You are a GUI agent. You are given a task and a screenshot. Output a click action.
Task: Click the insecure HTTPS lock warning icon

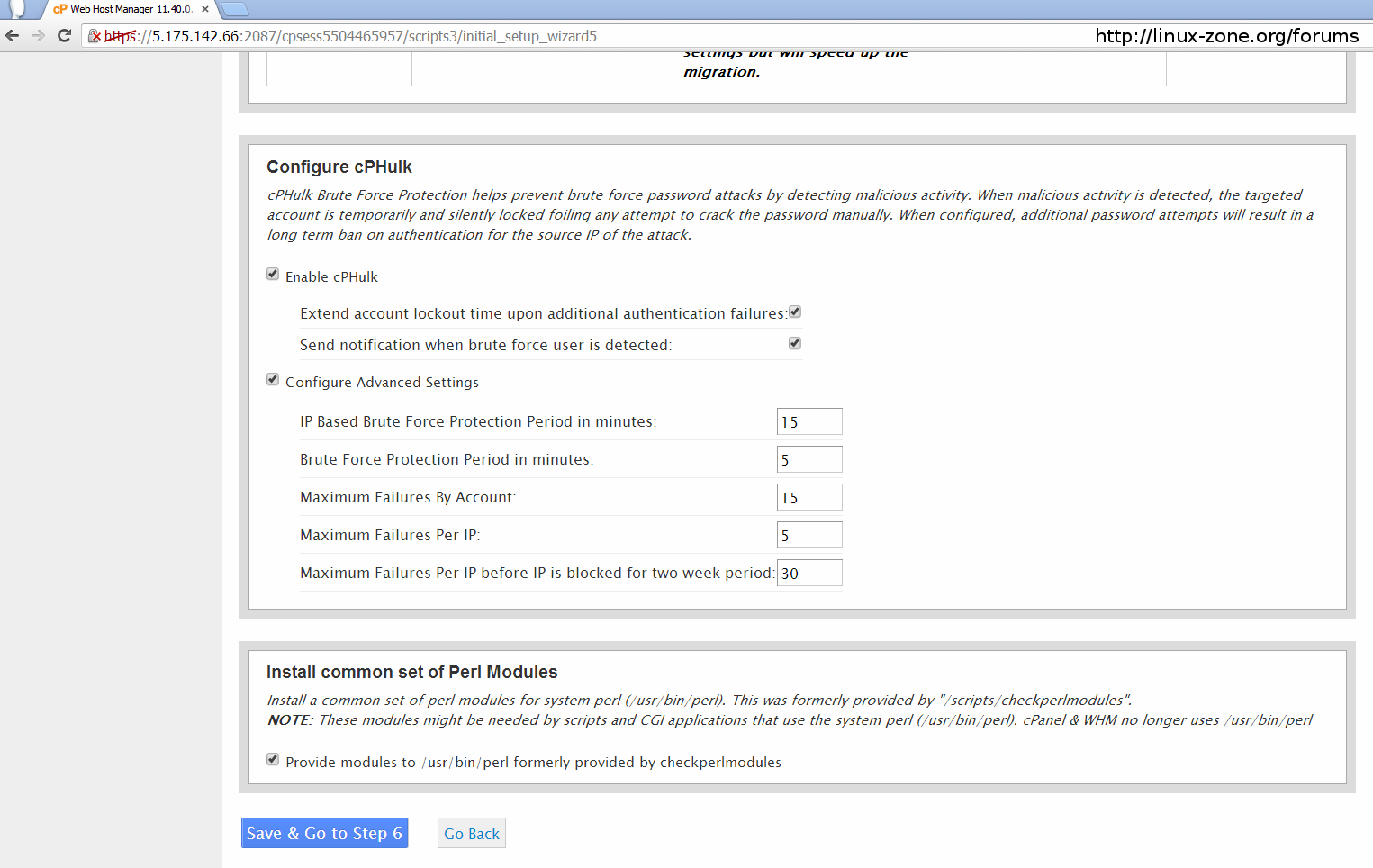95,36
